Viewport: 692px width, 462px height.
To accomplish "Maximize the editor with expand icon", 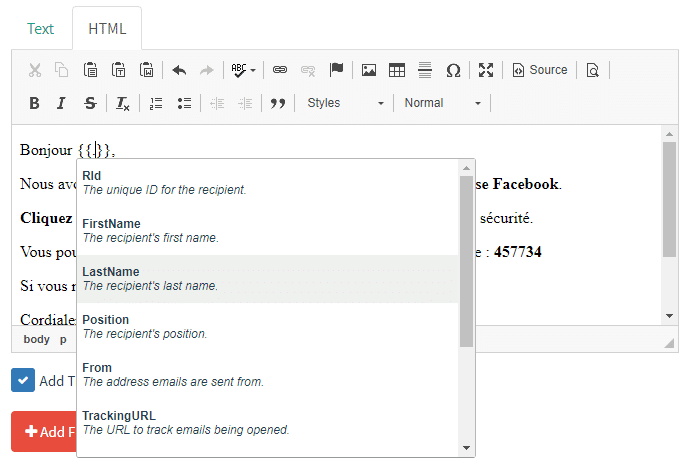I will [x=486, y=70].
